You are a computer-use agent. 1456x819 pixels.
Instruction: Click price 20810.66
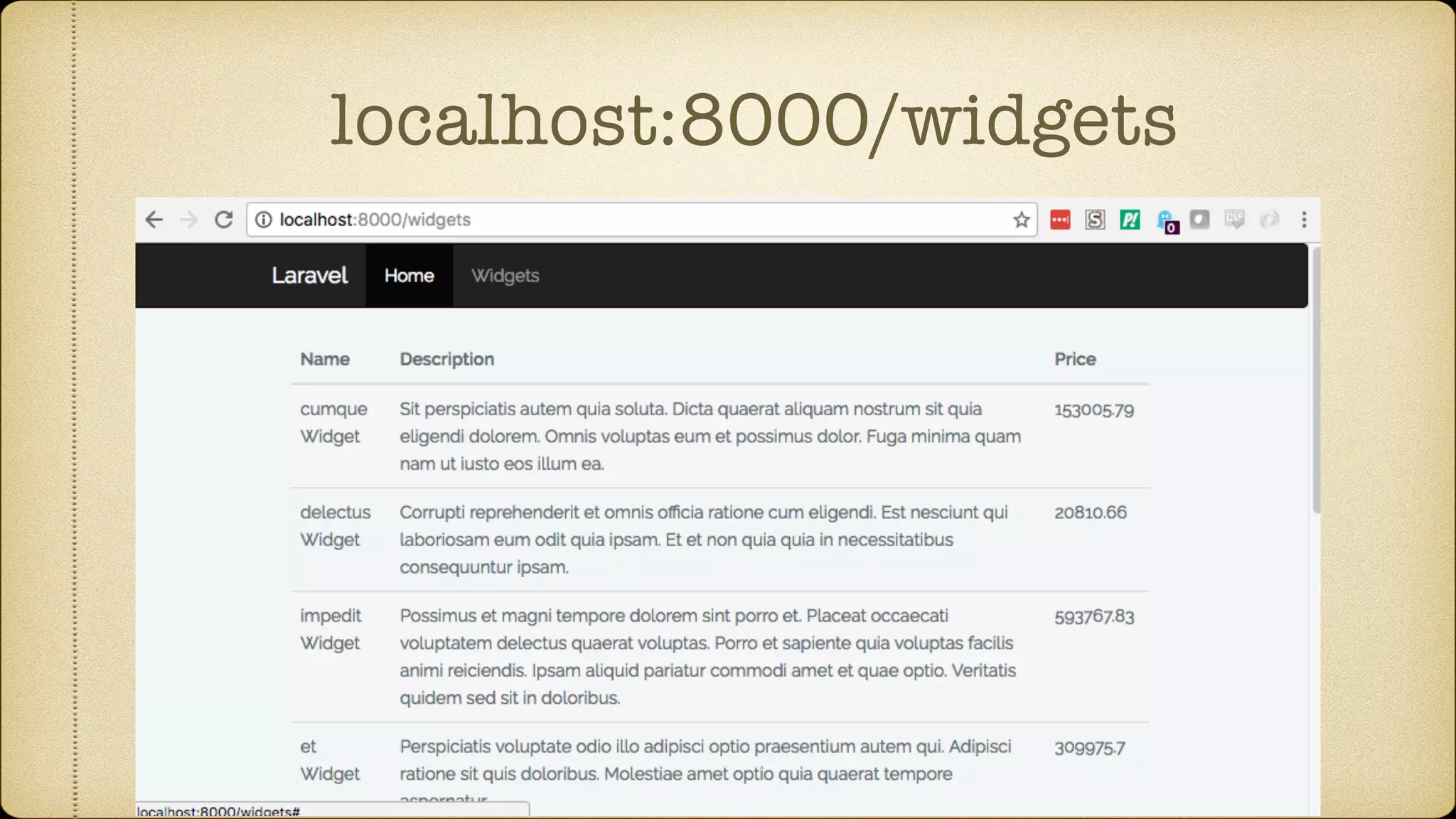point(1090,513)
